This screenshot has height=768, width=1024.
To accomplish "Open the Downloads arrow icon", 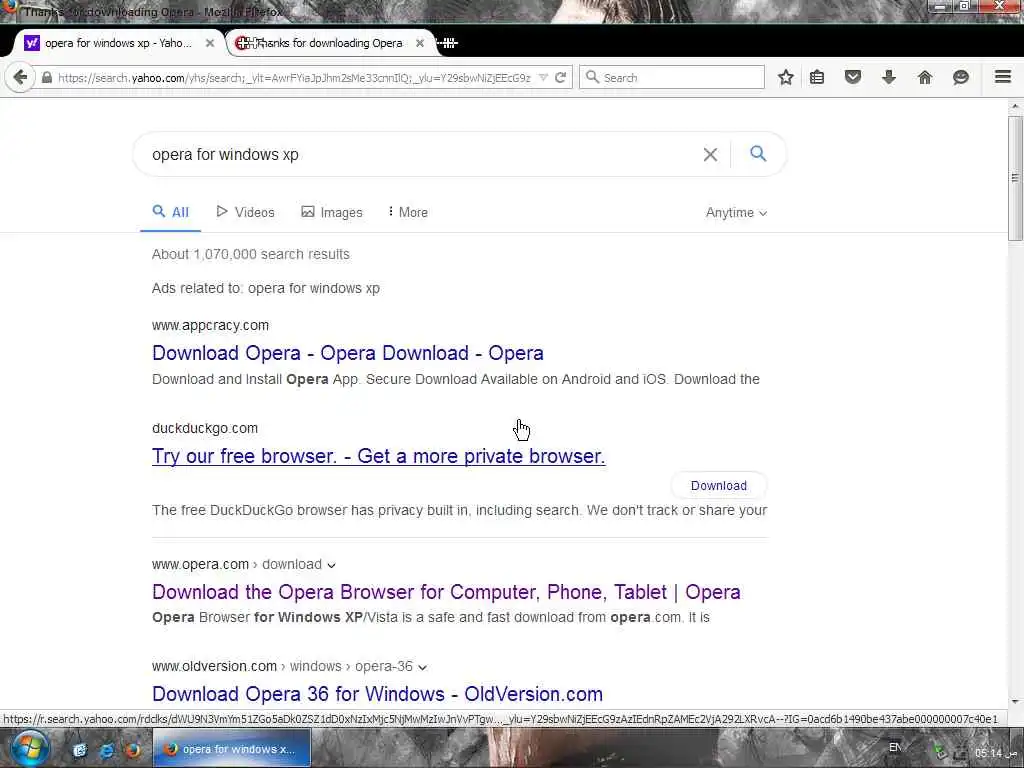I will (x=889, y=78).
